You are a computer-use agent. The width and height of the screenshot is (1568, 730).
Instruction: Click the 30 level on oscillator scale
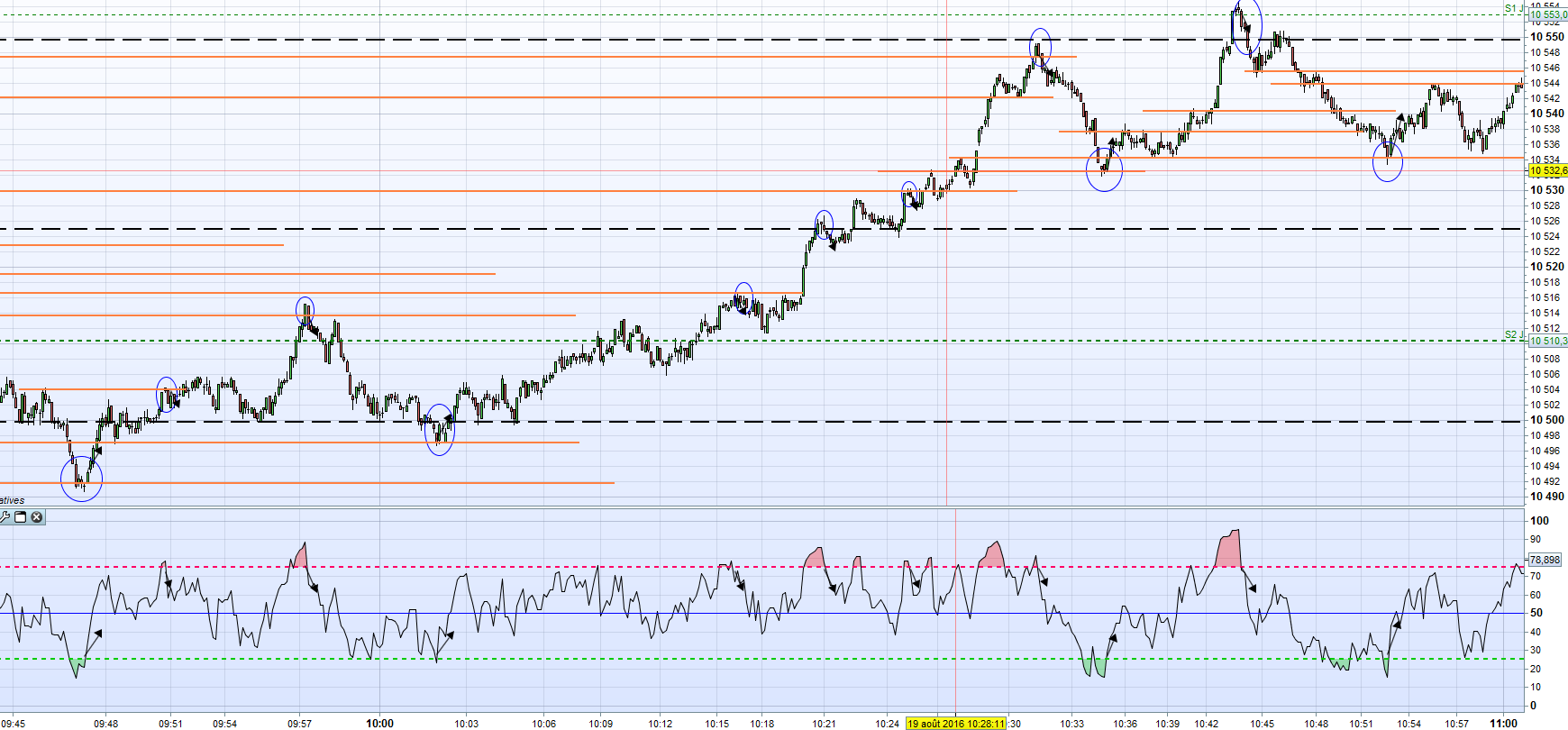click(1536, 650)
